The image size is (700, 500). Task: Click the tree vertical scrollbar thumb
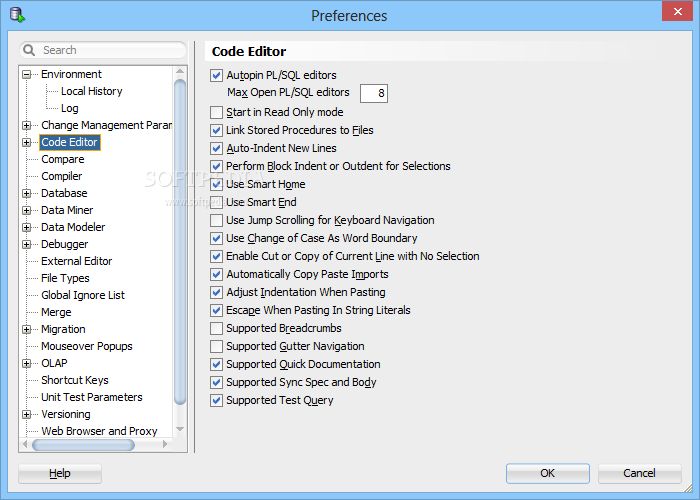180,242
